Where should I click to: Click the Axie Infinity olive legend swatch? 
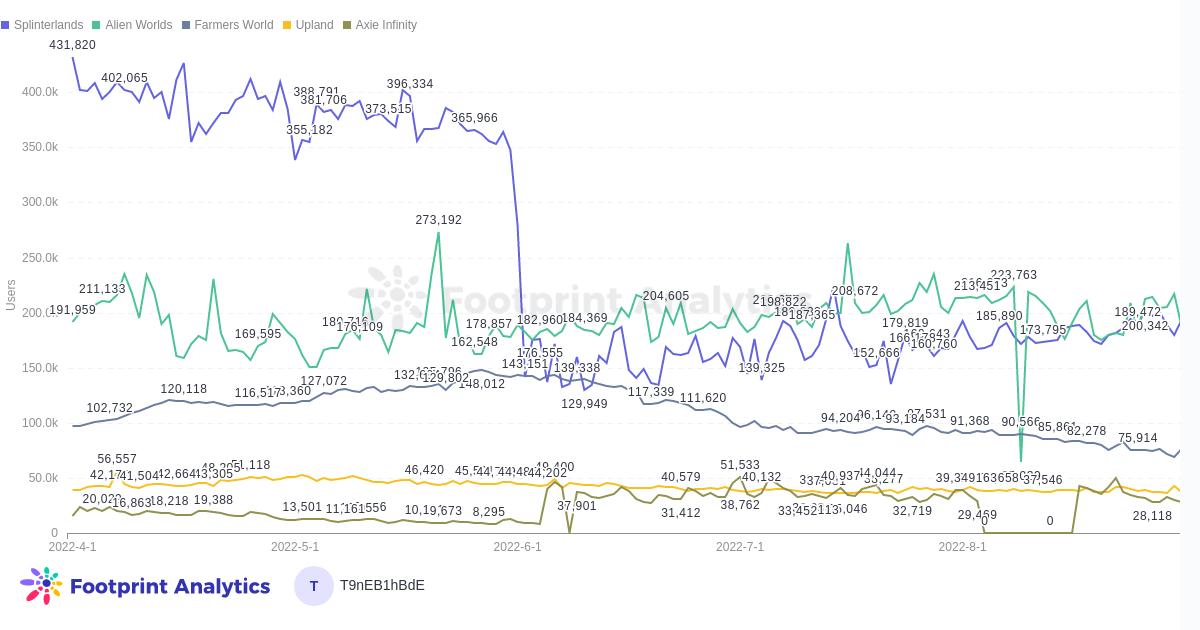click(x=347, y=25)
